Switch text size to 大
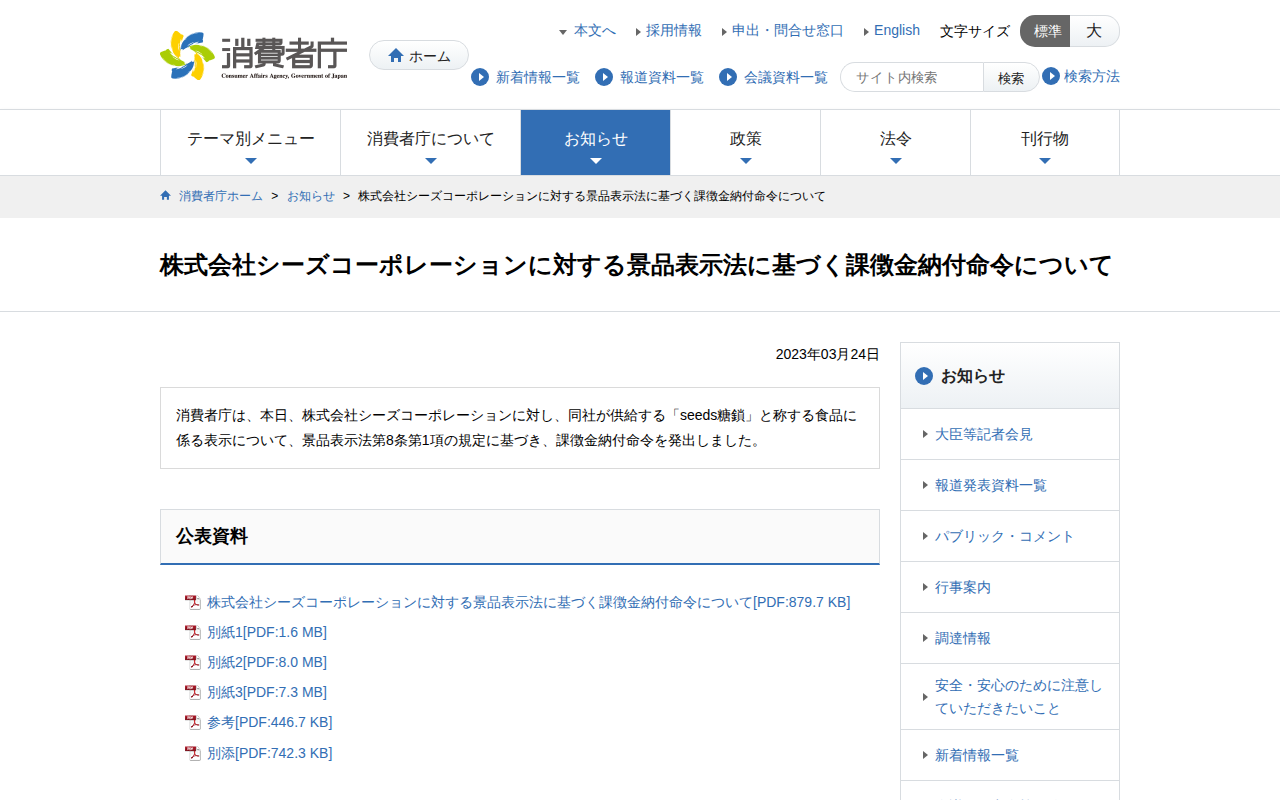Image resolution: width=1280 pixels, height=800 pixels. [1094, 31]
